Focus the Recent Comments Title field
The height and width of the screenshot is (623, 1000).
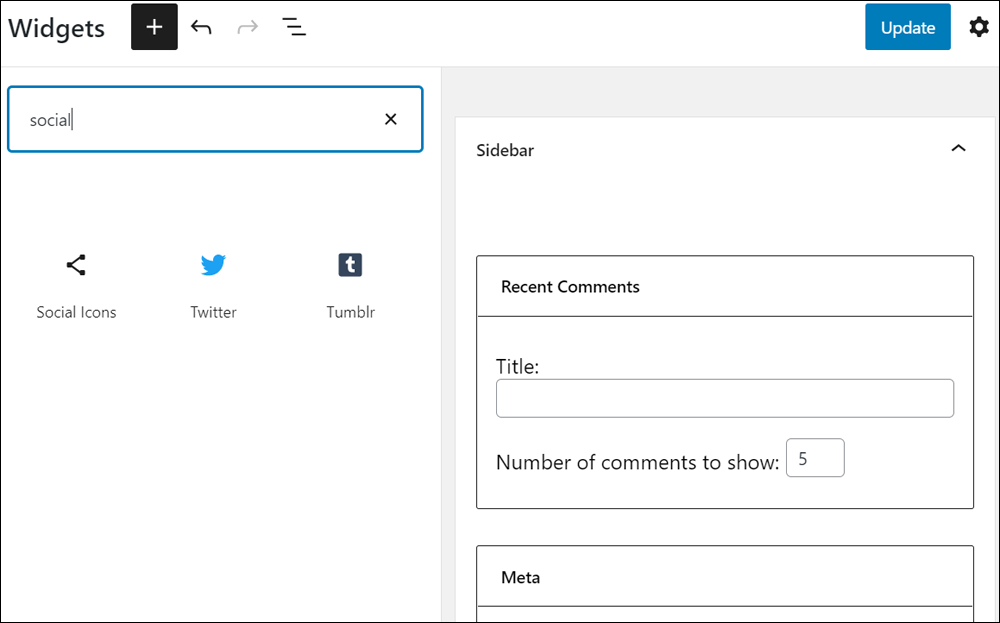(724, 399)
